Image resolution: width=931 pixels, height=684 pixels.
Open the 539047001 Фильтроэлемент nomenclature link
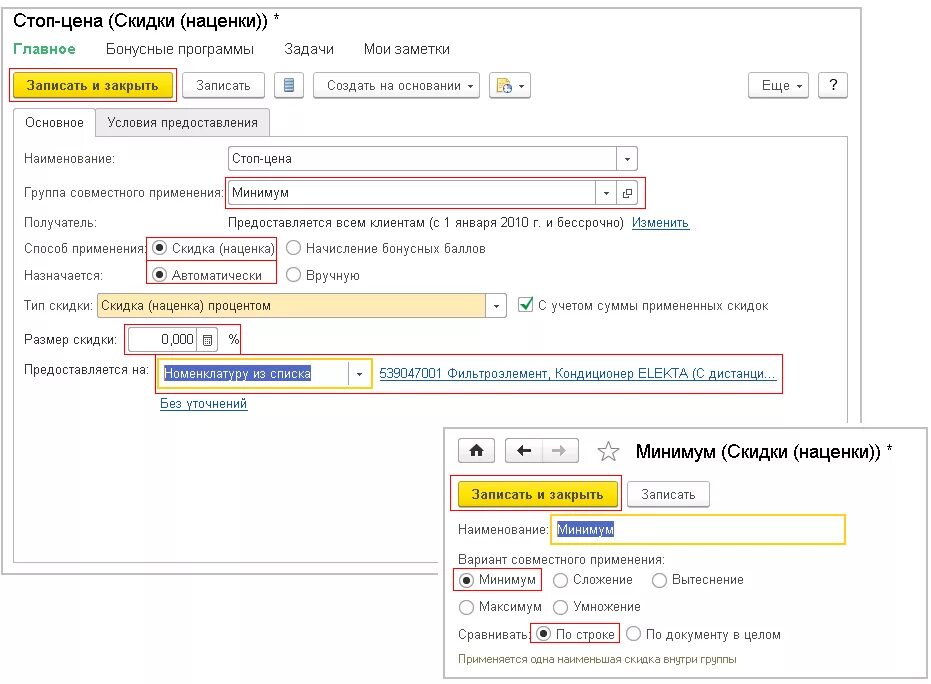(578, 373)
